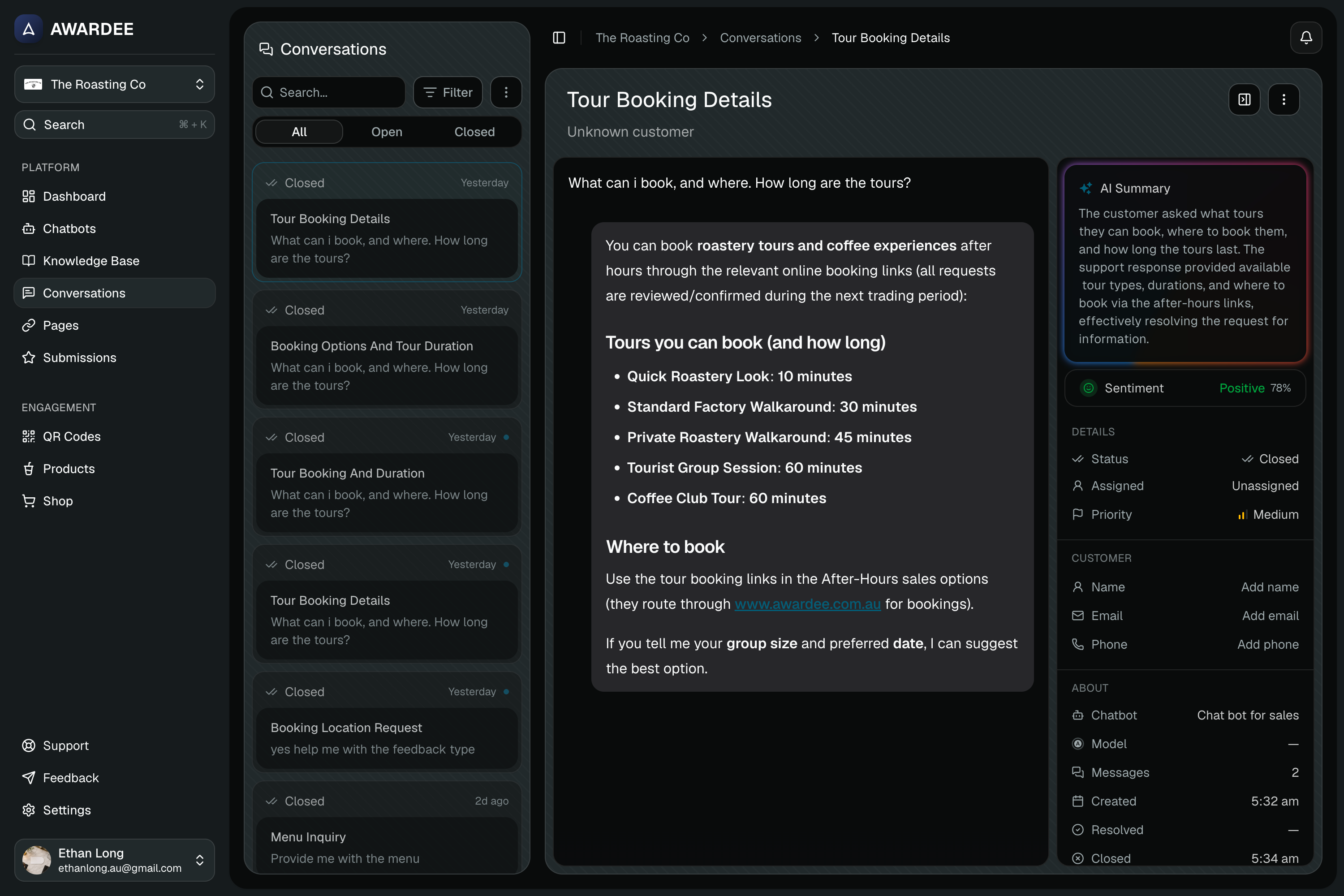Click the Priority flag icon
This screenshot has width=1344, height=896.
pyautogui.click(x=1078, y=514)
